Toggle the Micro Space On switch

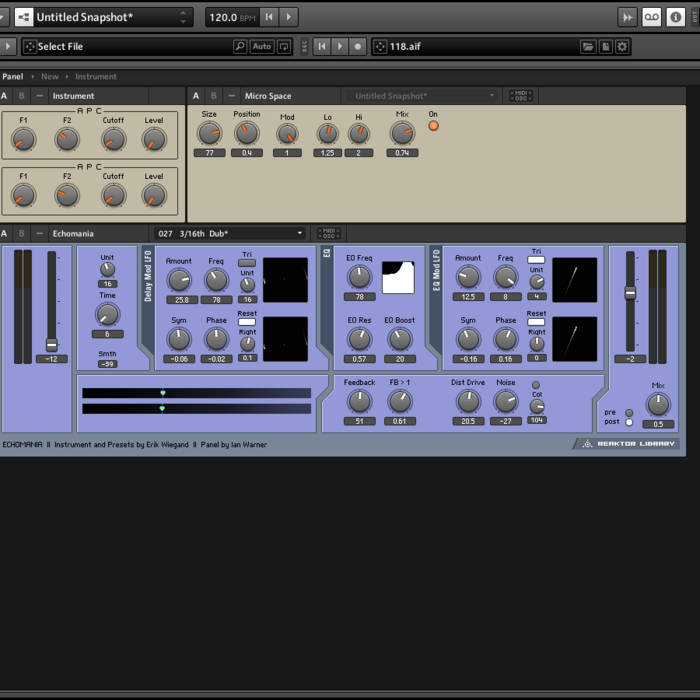(x=433, y=126)
